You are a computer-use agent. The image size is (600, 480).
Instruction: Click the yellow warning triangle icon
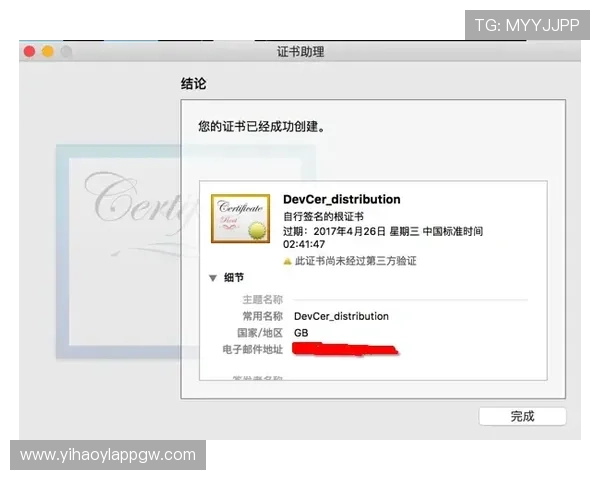tap(287, 261)
